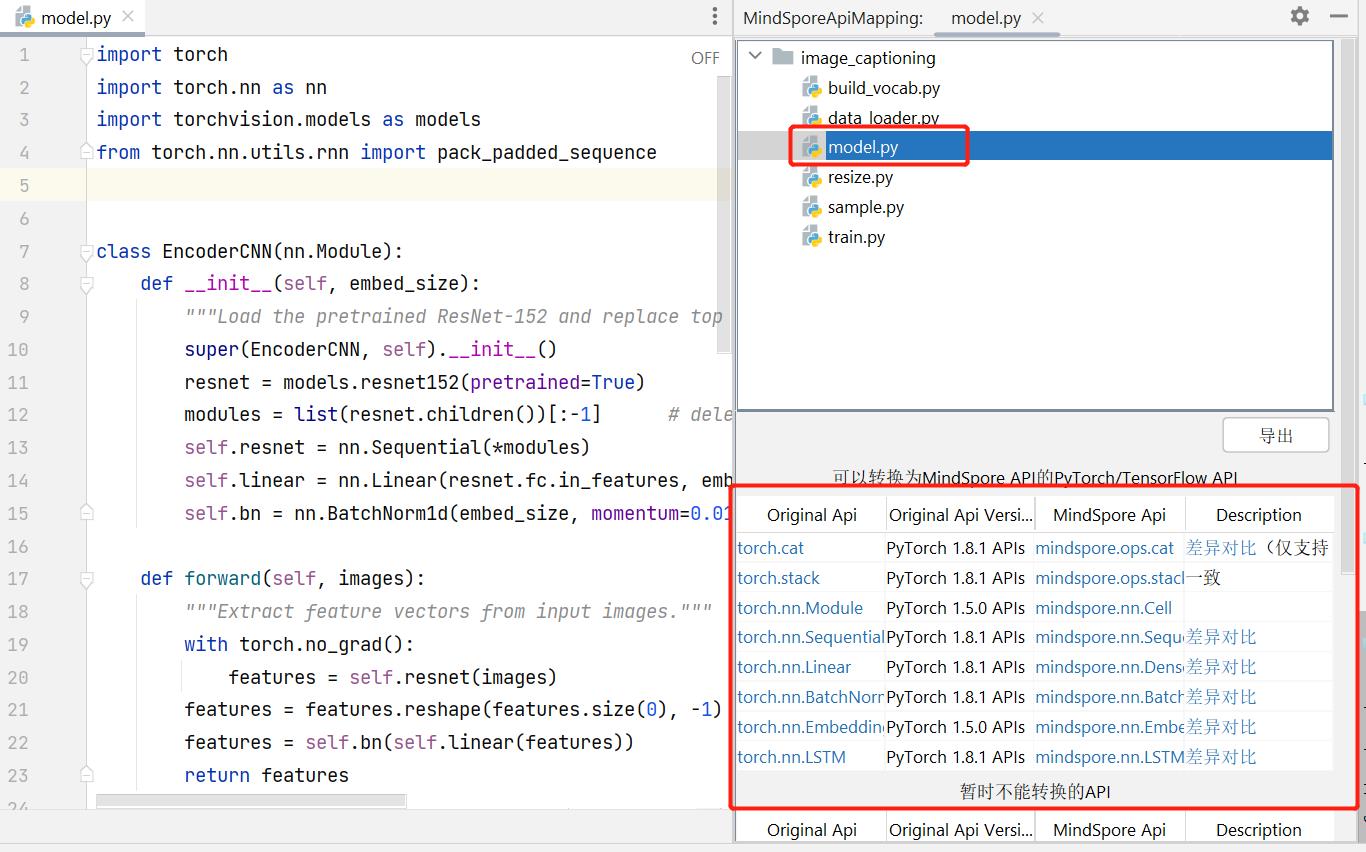Close the model.py editor tab
This screenshot has width=1366, height=852.
[127, 17]
